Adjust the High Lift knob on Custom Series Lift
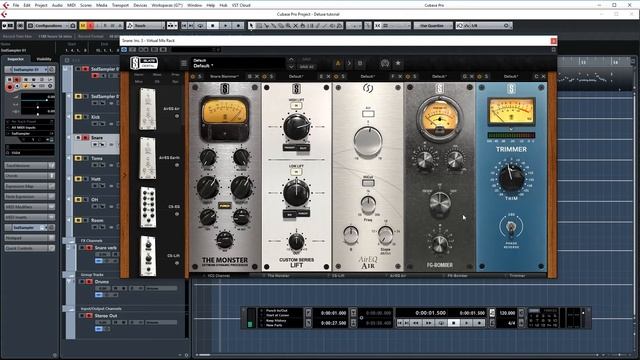Image resolution: width=640 pixels, height=360 pixels. 297,127
